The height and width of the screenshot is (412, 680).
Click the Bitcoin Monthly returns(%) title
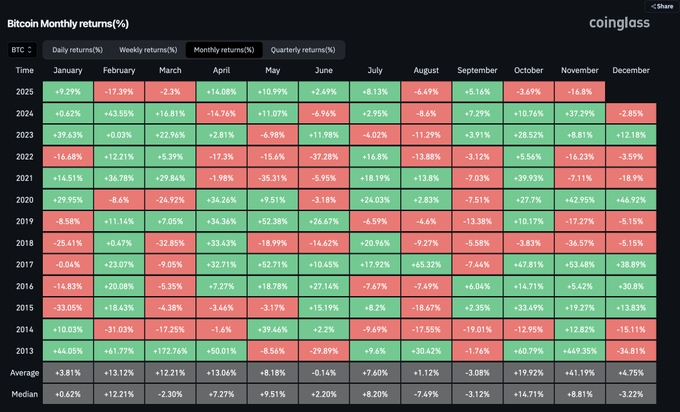(68, 22)
